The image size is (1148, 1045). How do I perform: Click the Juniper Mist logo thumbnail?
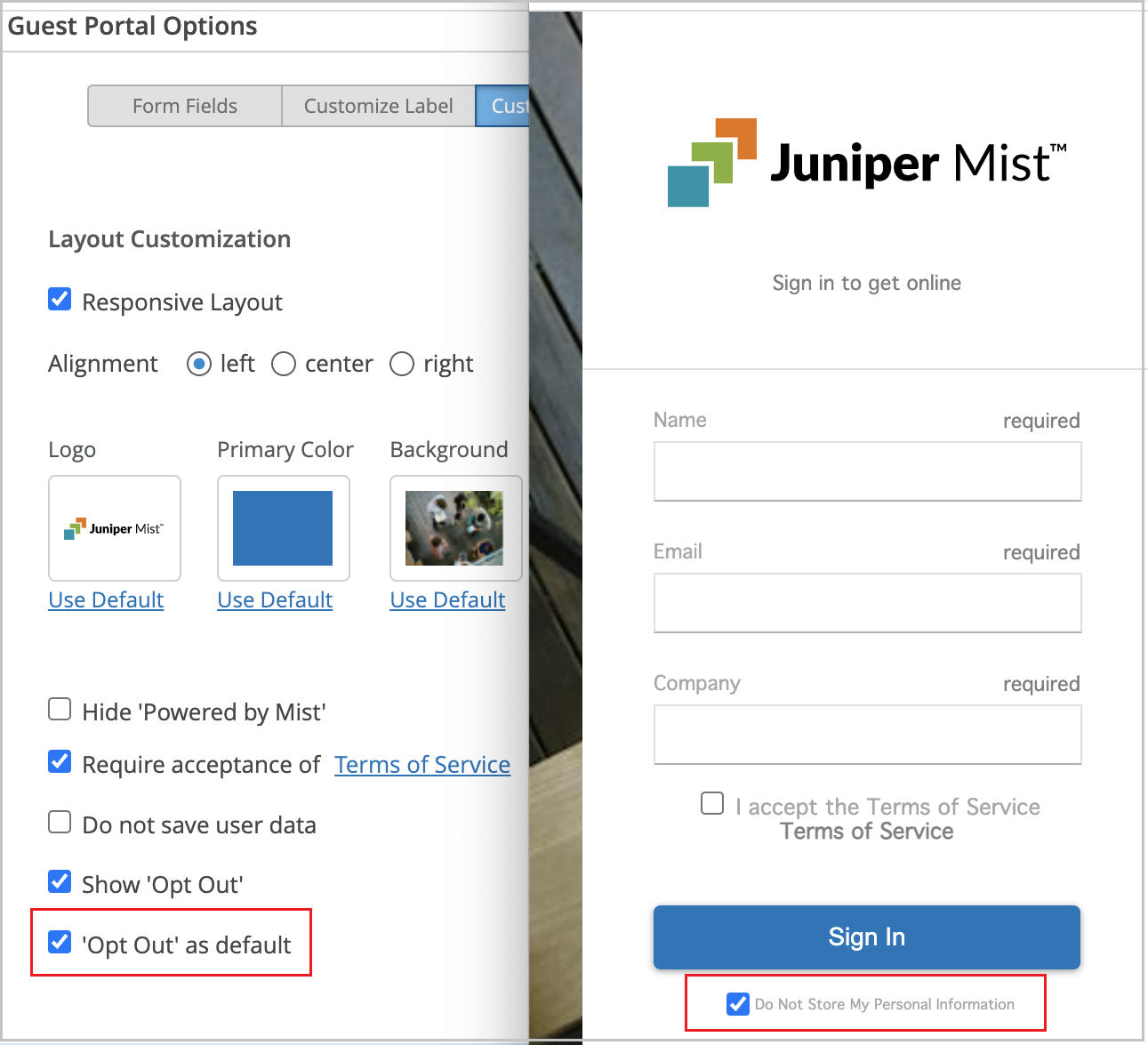pyautogui.click(x=115, y=528)
